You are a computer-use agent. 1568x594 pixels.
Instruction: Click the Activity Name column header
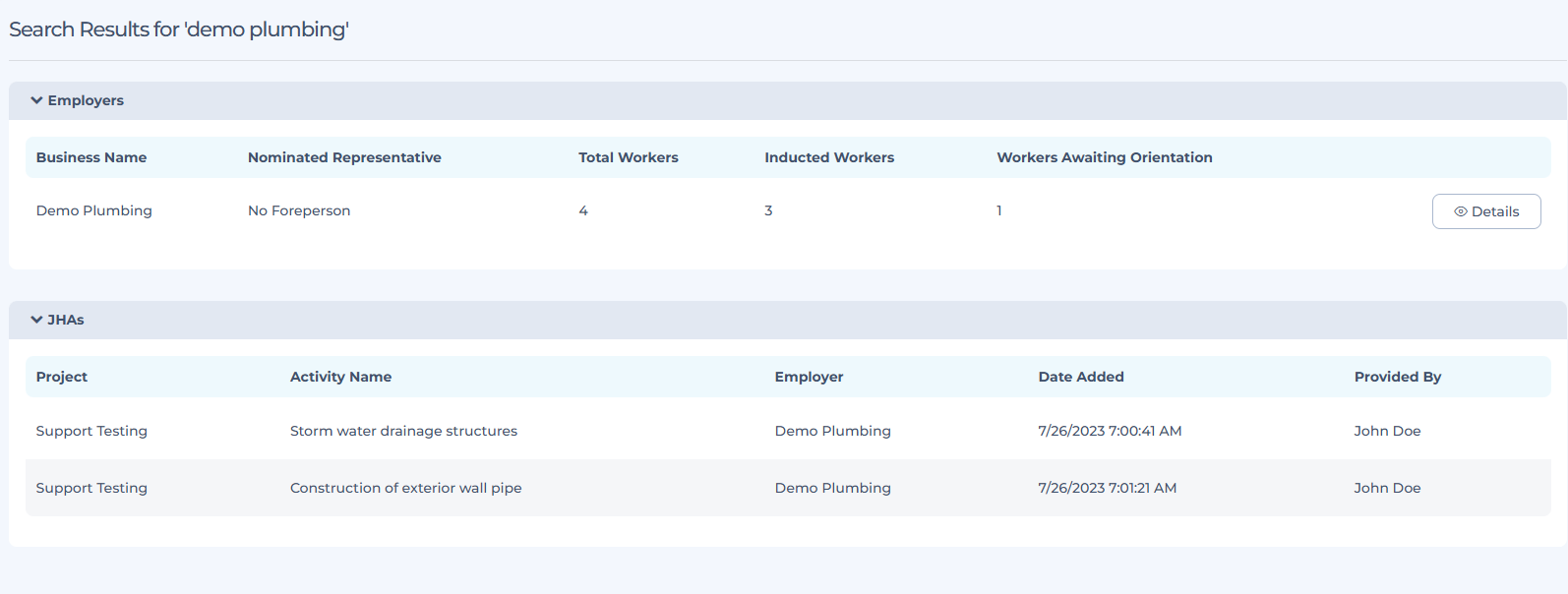(x=340, y=377)
